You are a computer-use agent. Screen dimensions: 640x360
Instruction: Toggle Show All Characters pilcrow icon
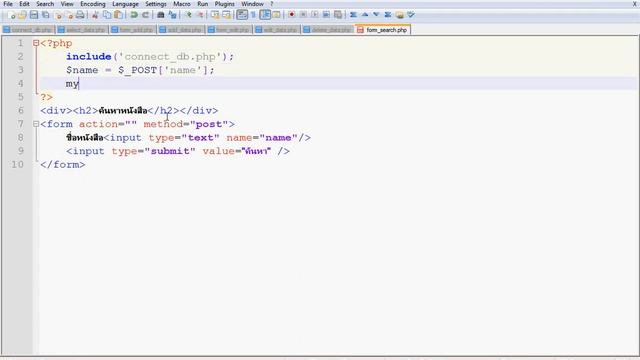pyautogui.click(x=253, y=15)
